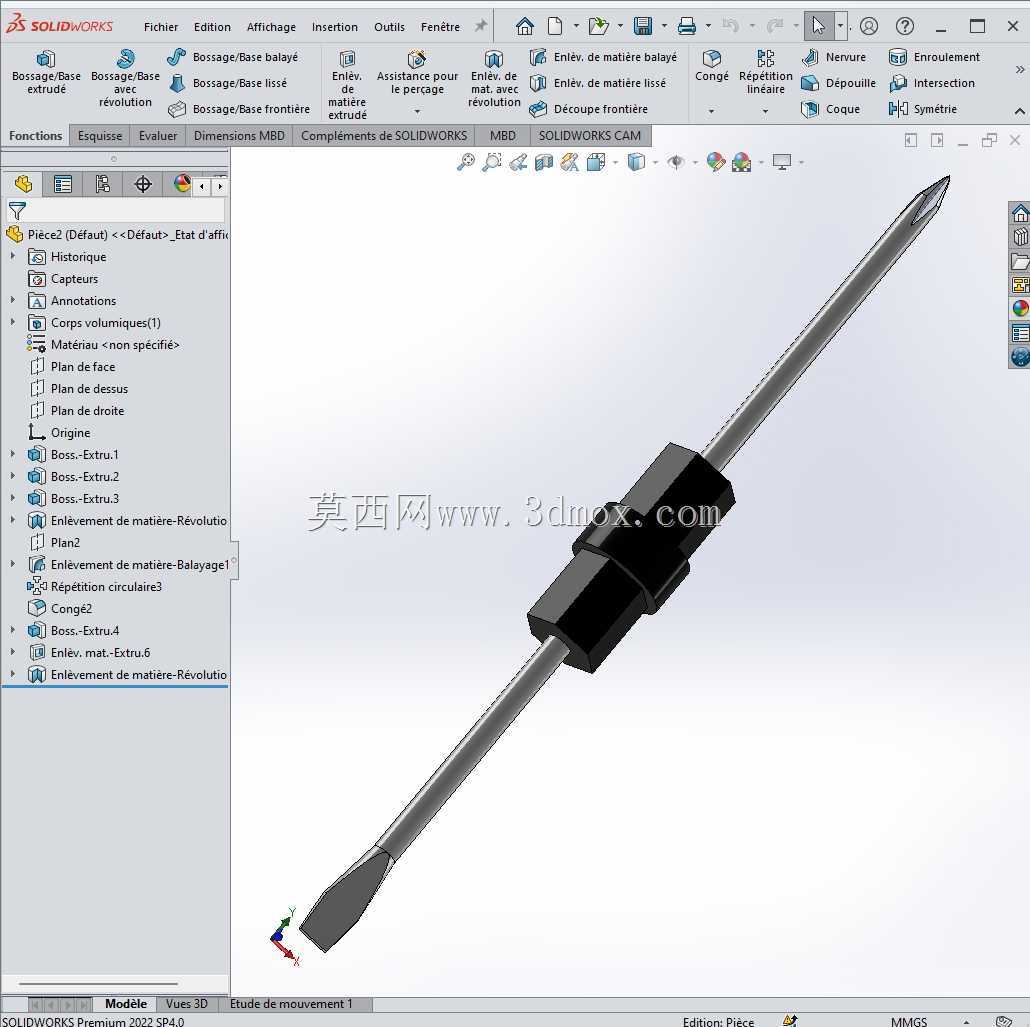Open the Répétition linéaire dropdown arrow
This screenshot has width=1030, height=1027.
tap(765, 111)
